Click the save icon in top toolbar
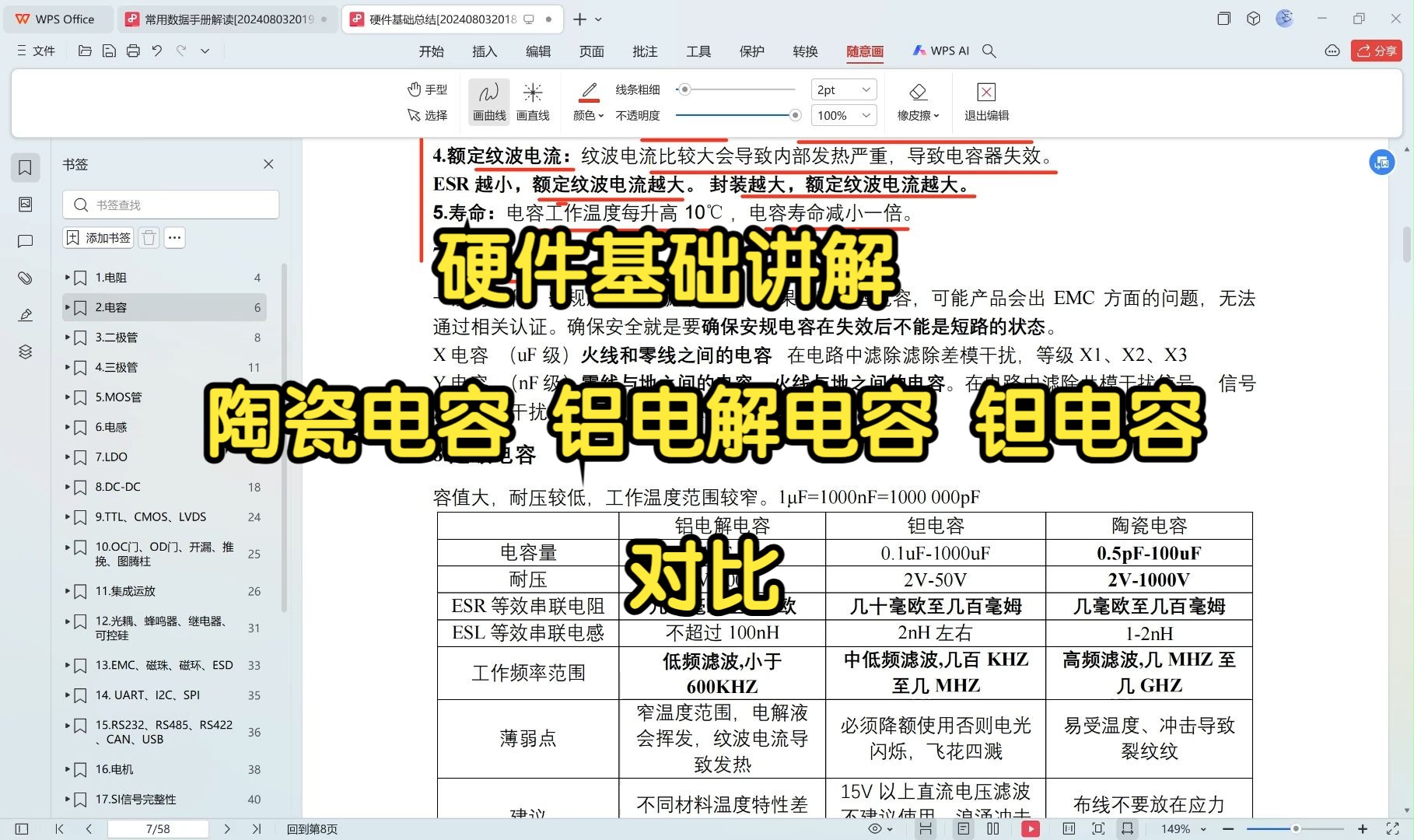 109,51
